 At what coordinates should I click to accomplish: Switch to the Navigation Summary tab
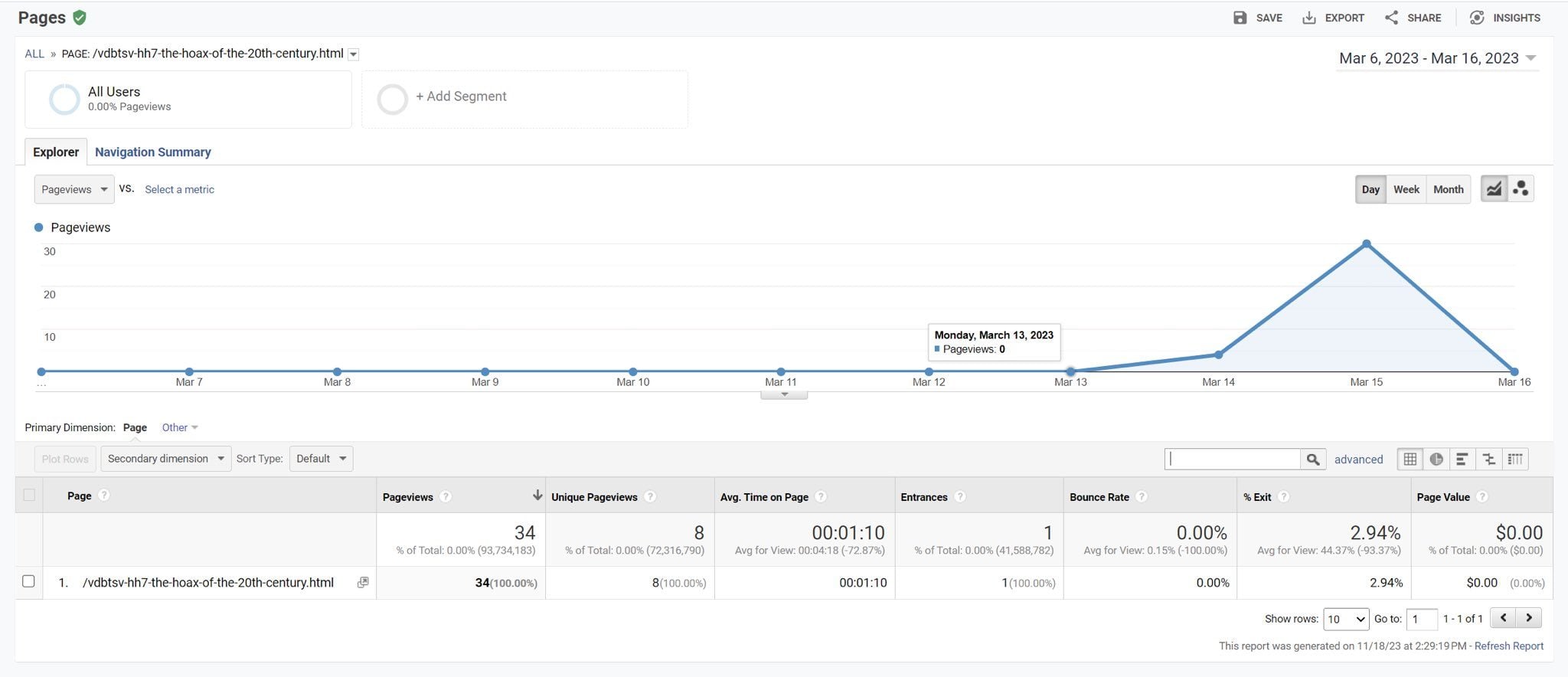[x=152, y=152]
